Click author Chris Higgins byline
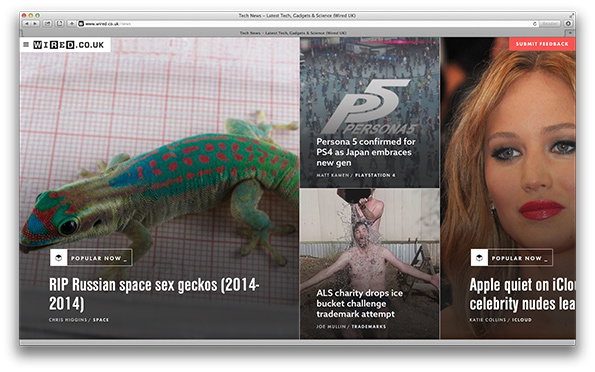This screenshot has width=595, height=372. 68,320
